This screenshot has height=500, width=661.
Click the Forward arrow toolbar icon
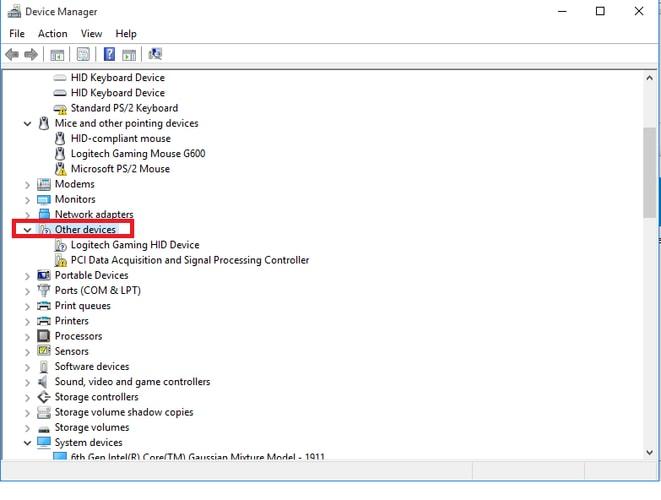coord(31,54)
